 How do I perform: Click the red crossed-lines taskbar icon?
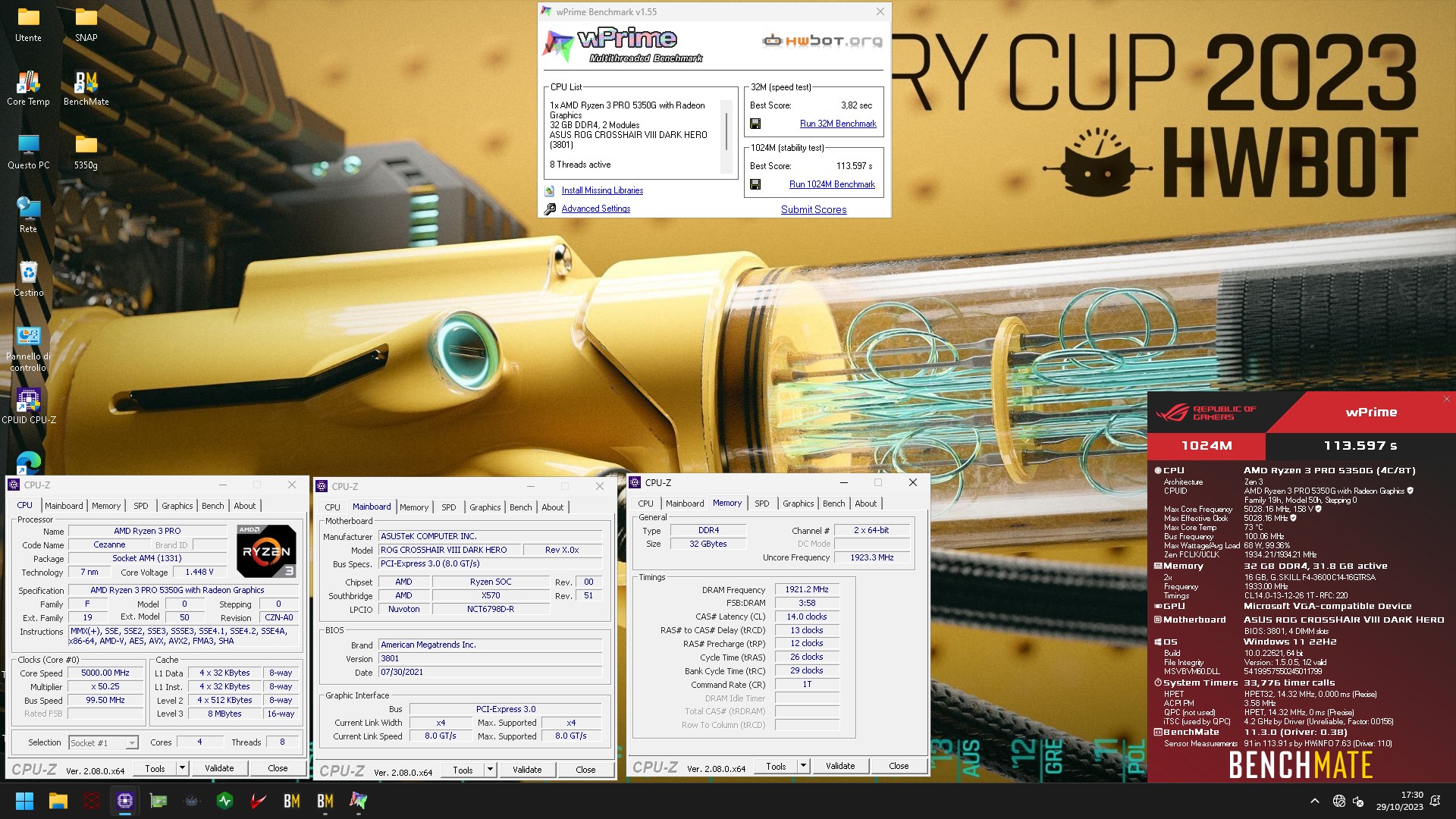coord(91,801)
